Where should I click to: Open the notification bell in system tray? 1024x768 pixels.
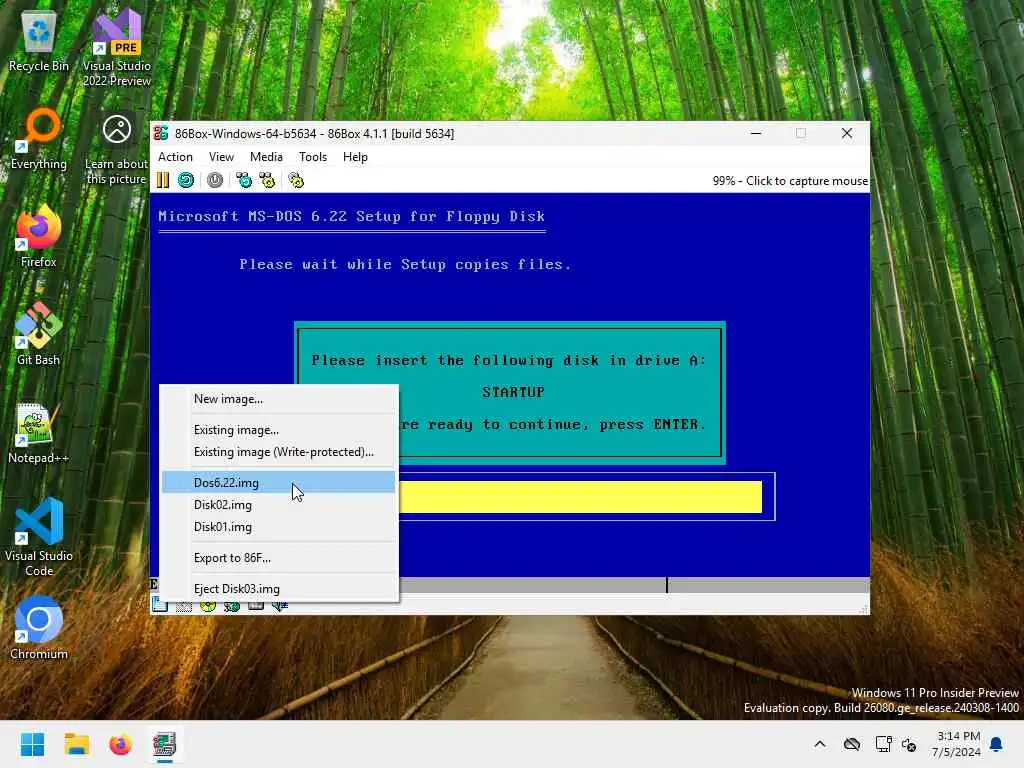997,744
